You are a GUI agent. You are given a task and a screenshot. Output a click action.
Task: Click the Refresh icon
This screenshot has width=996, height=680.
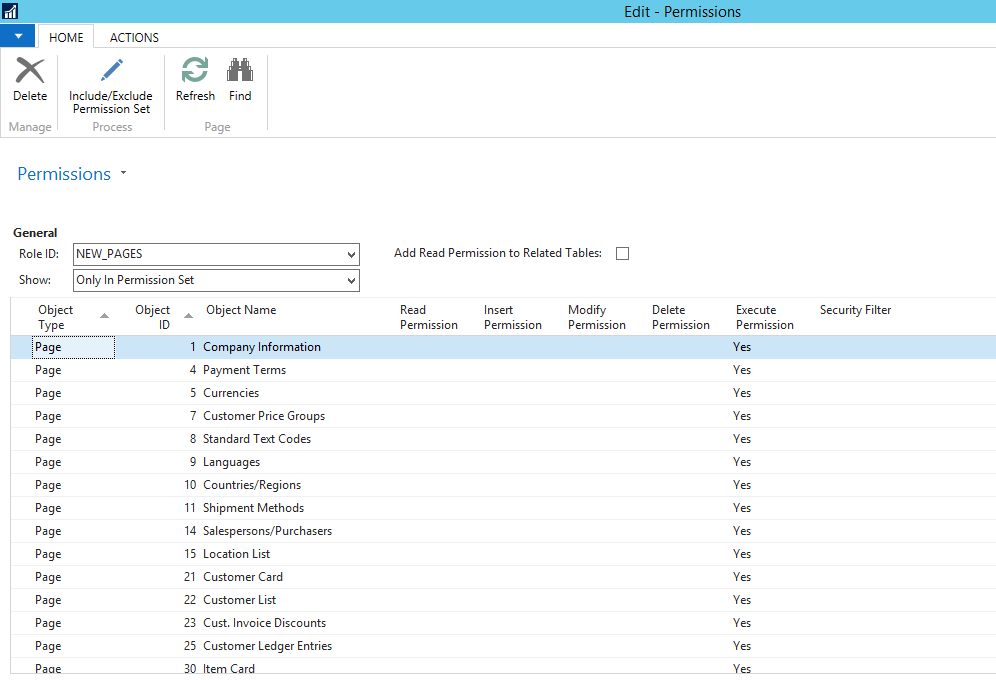pos(195,72)
